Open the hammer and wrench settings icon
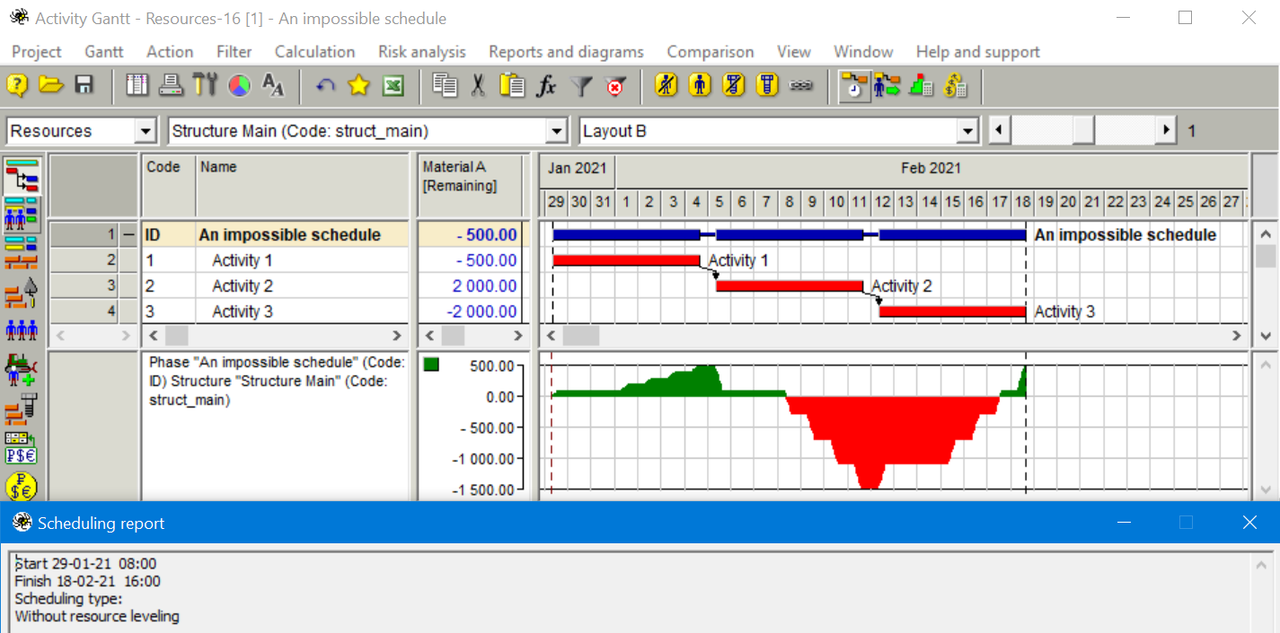 [205, 86]
